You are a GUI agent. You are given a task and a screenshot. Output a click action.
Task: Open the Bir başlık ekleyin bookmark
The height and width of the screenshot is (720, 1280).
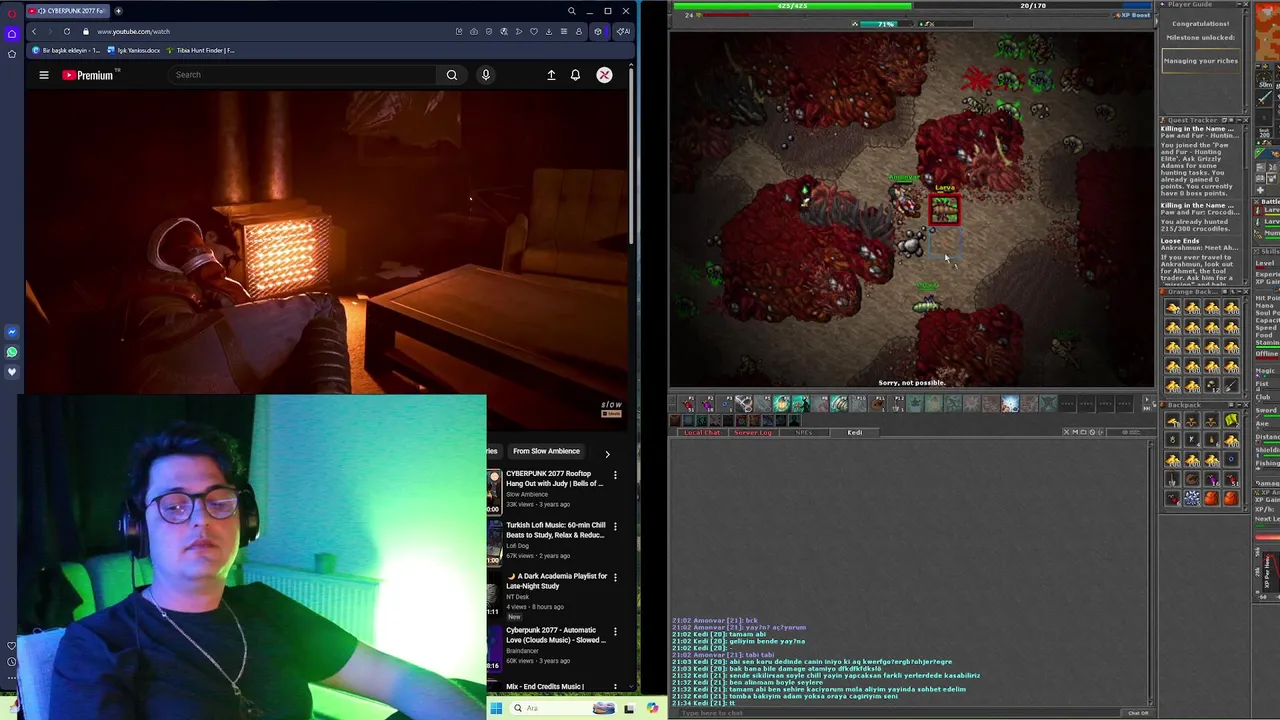tap(67, 50)
